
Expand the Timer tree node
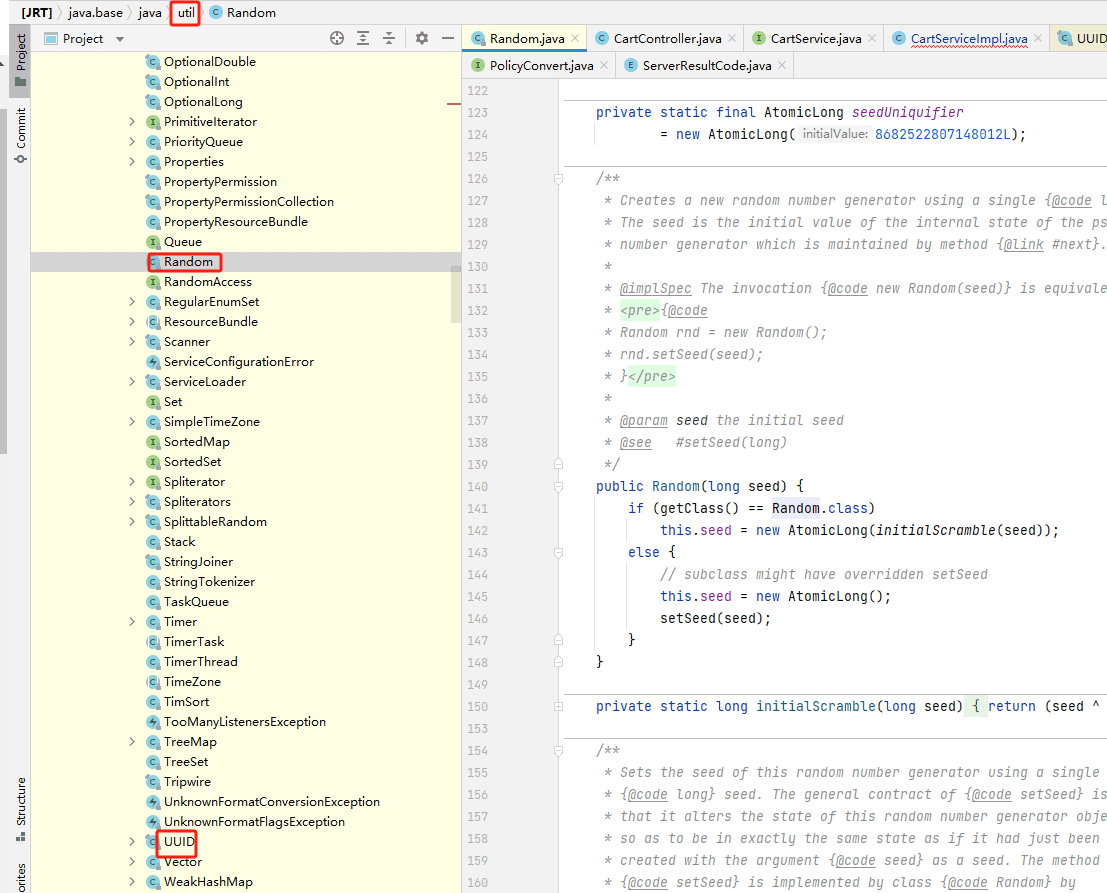132,621
